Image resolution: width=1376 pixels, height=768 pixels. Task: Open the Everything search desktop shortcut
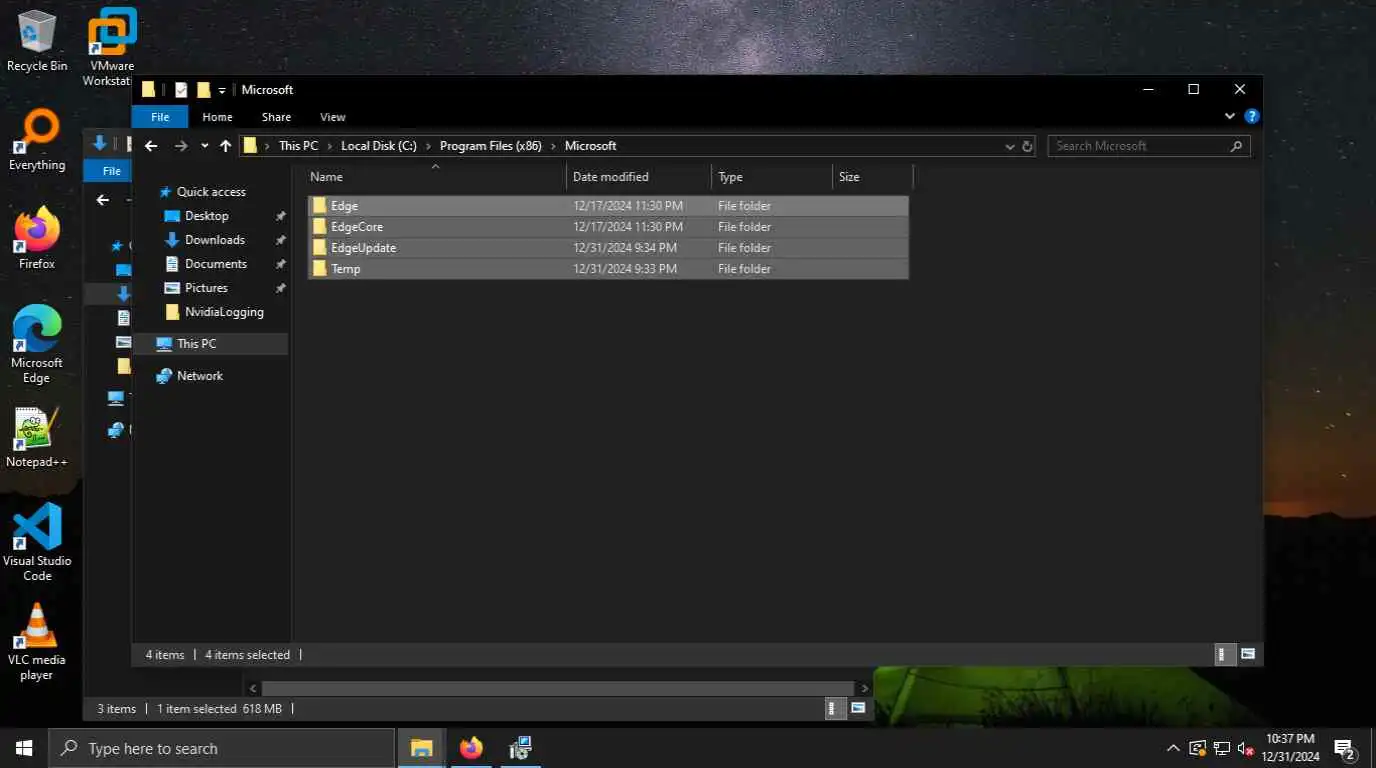[37, 141]
